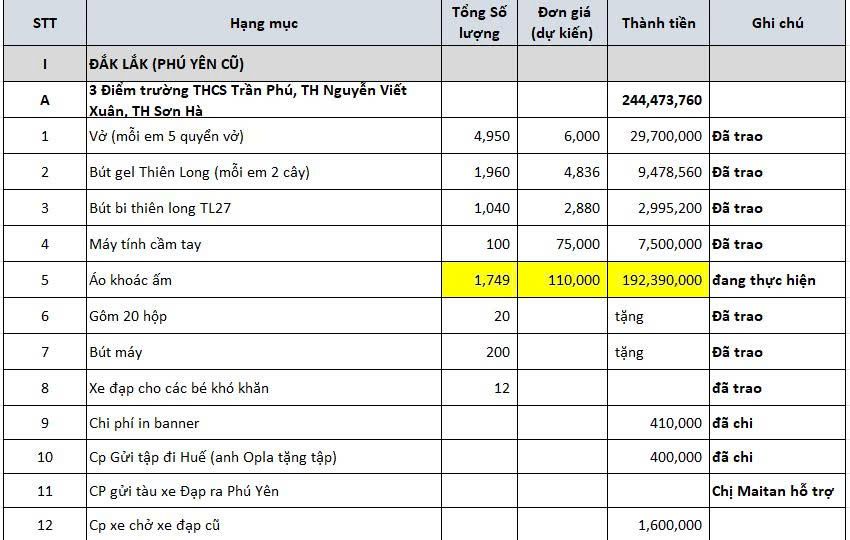Select the yellow cell with 192,390,000

658,280
